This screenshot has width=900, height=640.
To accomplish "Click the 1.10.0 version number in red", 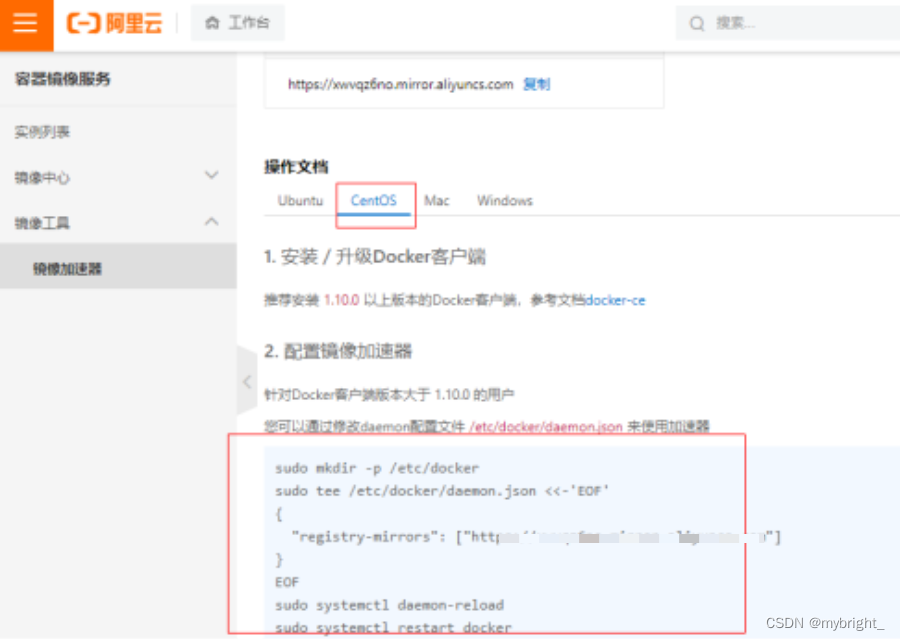I will pos(342,300).
